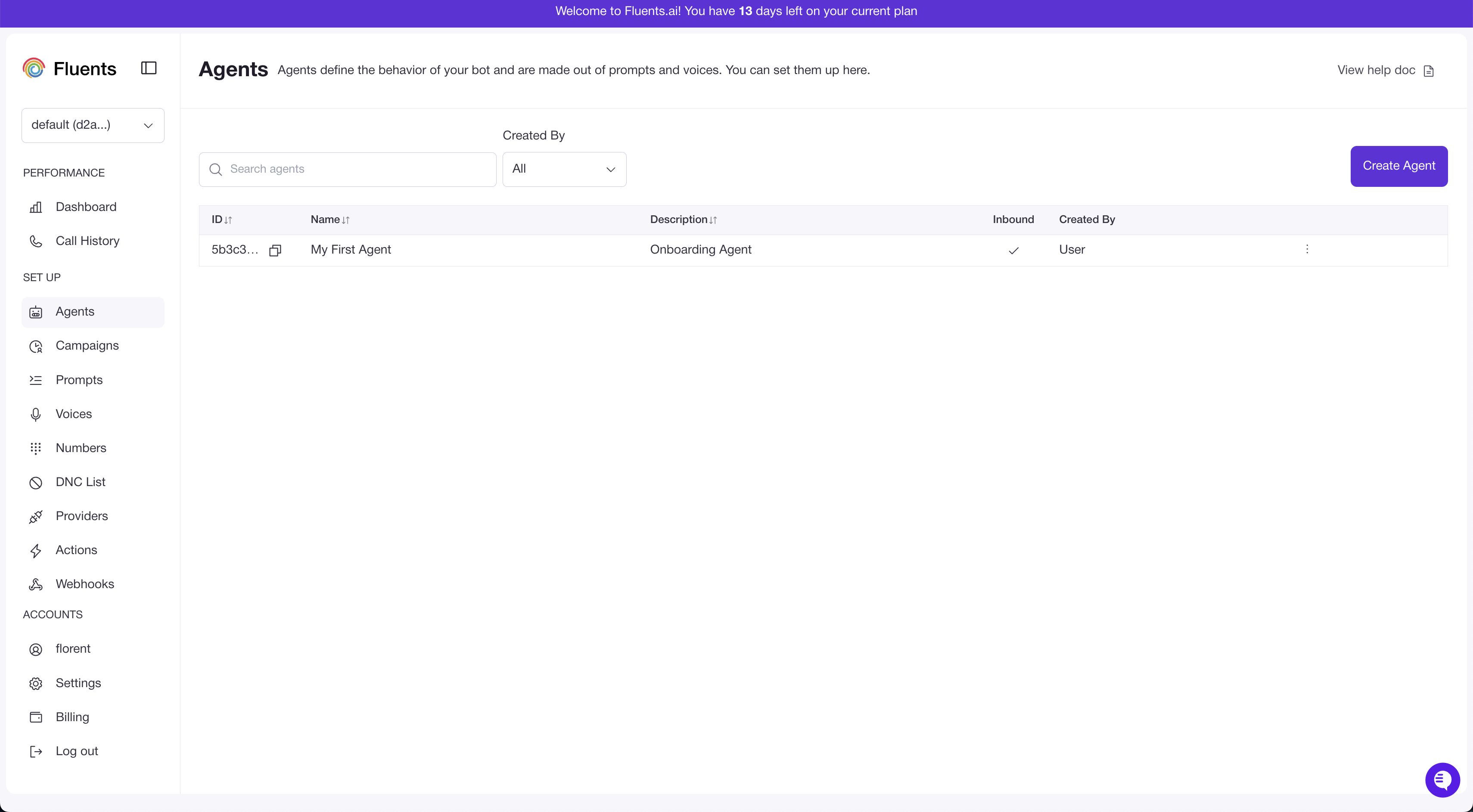The height and width of the screenshot is (812, 1473).
Task: Click the Providers plug icon
Action: pos(35,517)
